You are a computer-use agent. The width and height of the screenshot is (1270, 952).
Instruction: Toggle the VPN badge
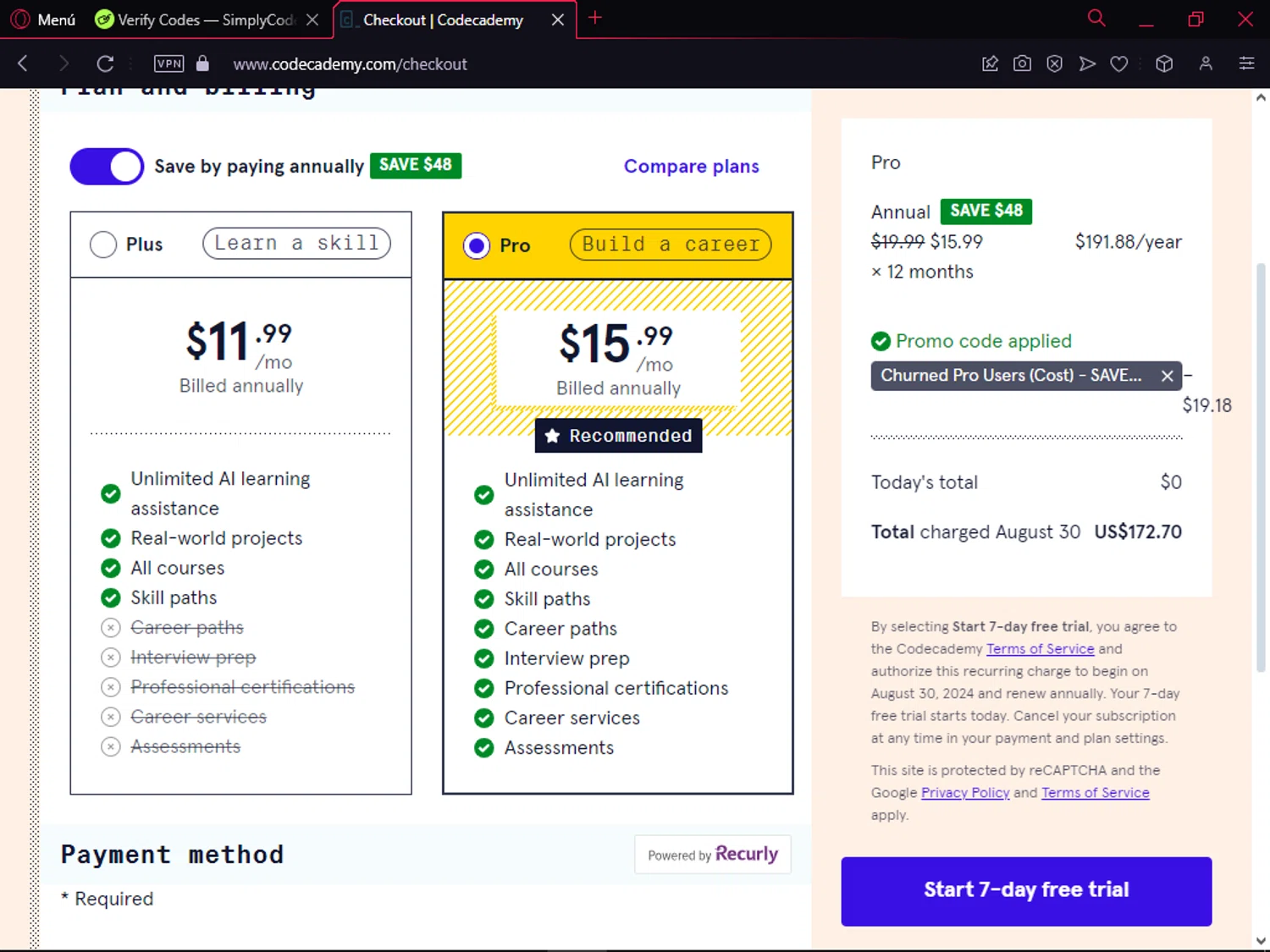point(168,63)
